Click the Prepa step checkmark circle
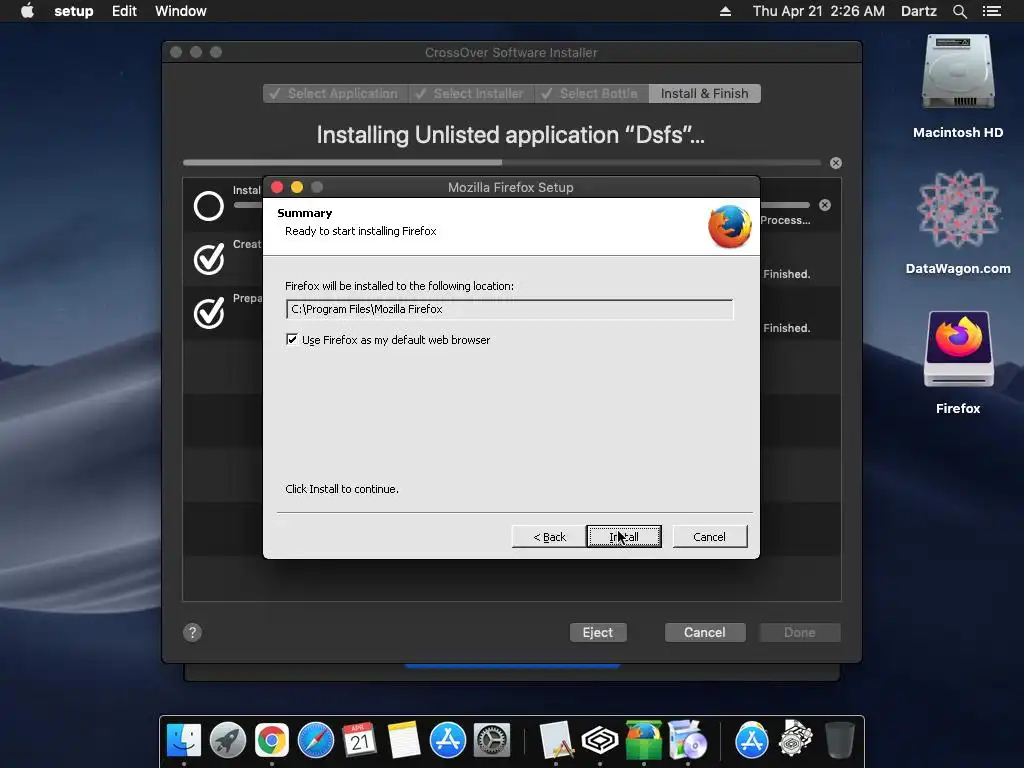The image size is (1024, 768). [x=209, y=313]
